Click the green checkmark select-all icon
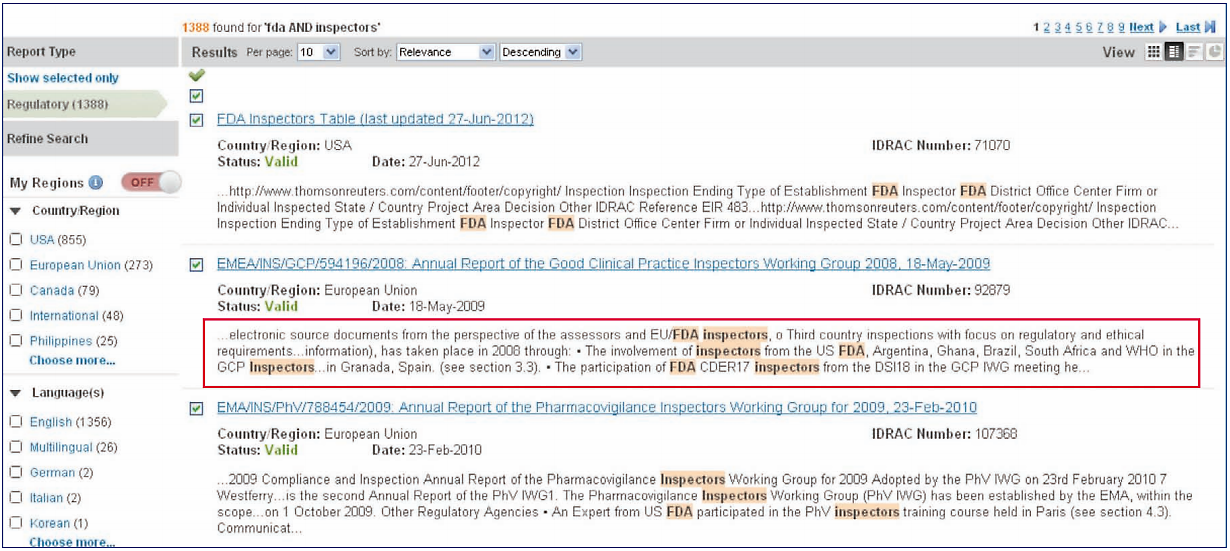The width and height of the screenshot is (1230, 551). 196,74
